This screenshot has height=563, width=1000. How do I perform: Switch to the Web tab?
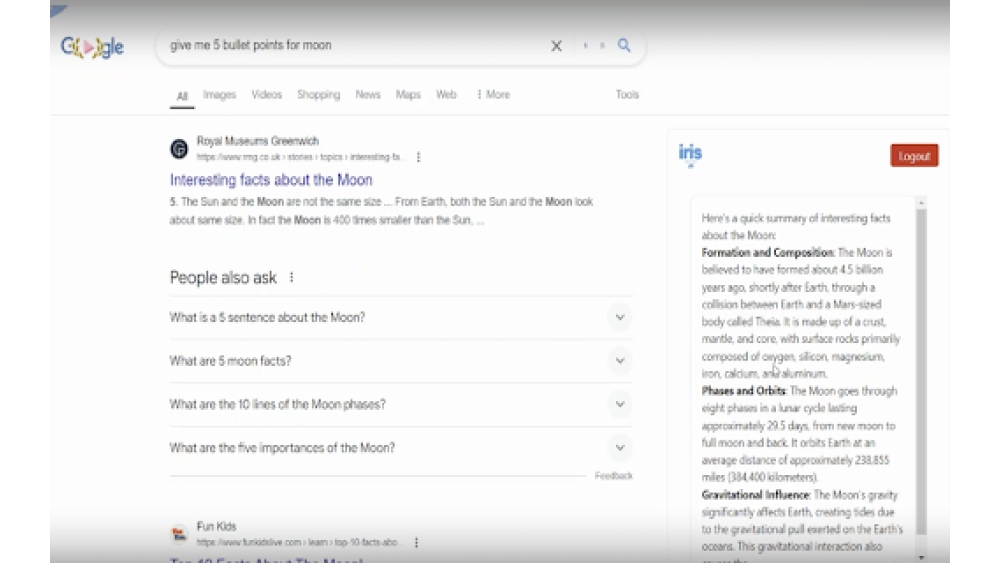pyautogui.click(x=446, y=94)
